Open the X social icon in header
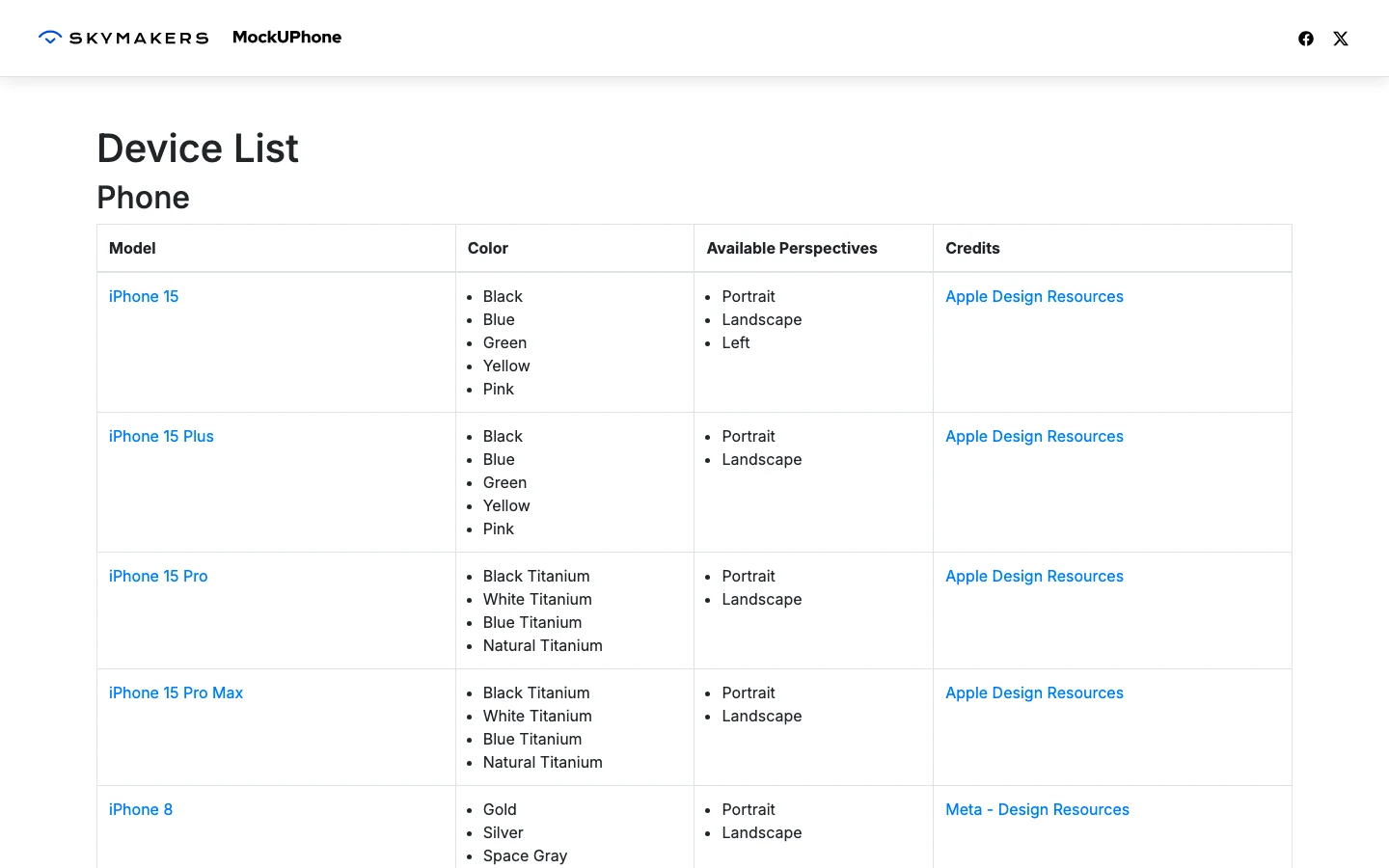Viewport: 1389px width, 868px height. click(1341, 39)
